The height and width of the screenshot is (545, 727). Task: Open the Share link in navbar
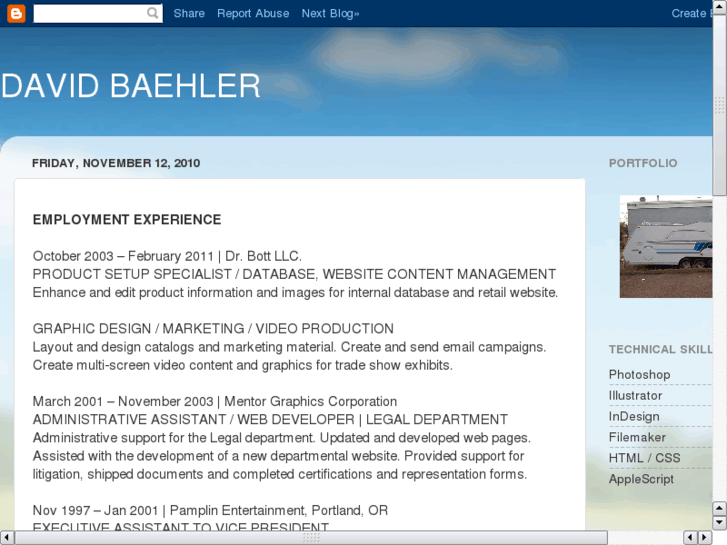[189, 13]
